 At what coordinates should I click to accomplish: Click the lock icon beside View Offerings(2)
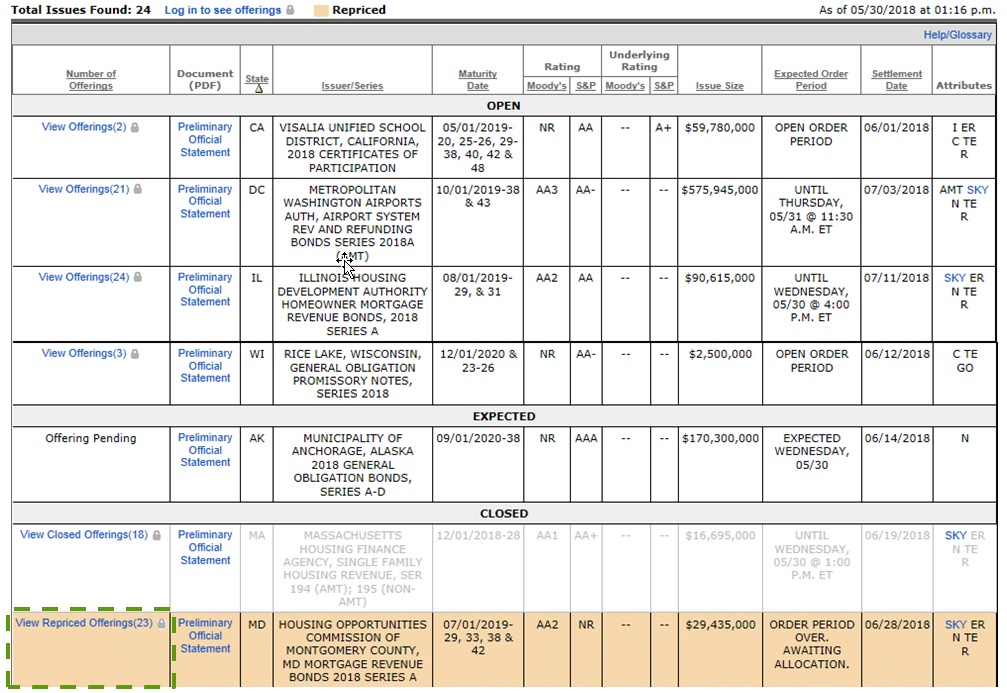point(135,128)
